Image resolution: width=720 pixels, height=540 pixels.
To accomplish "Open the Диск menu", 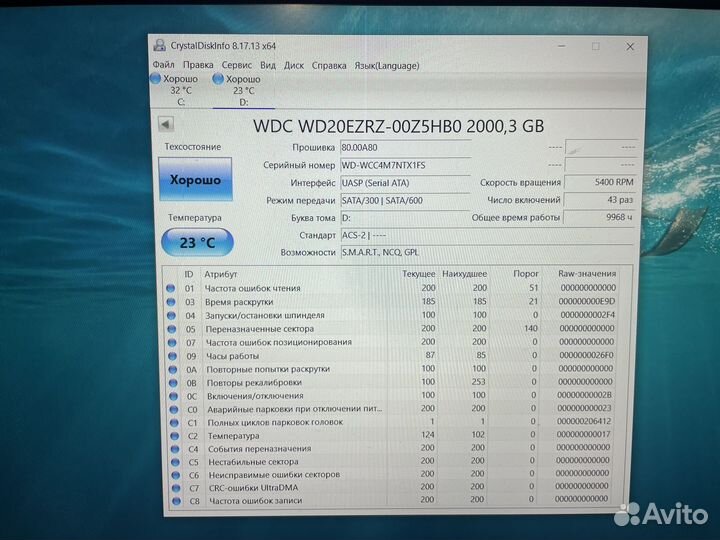I will click(x=294, y=65).
